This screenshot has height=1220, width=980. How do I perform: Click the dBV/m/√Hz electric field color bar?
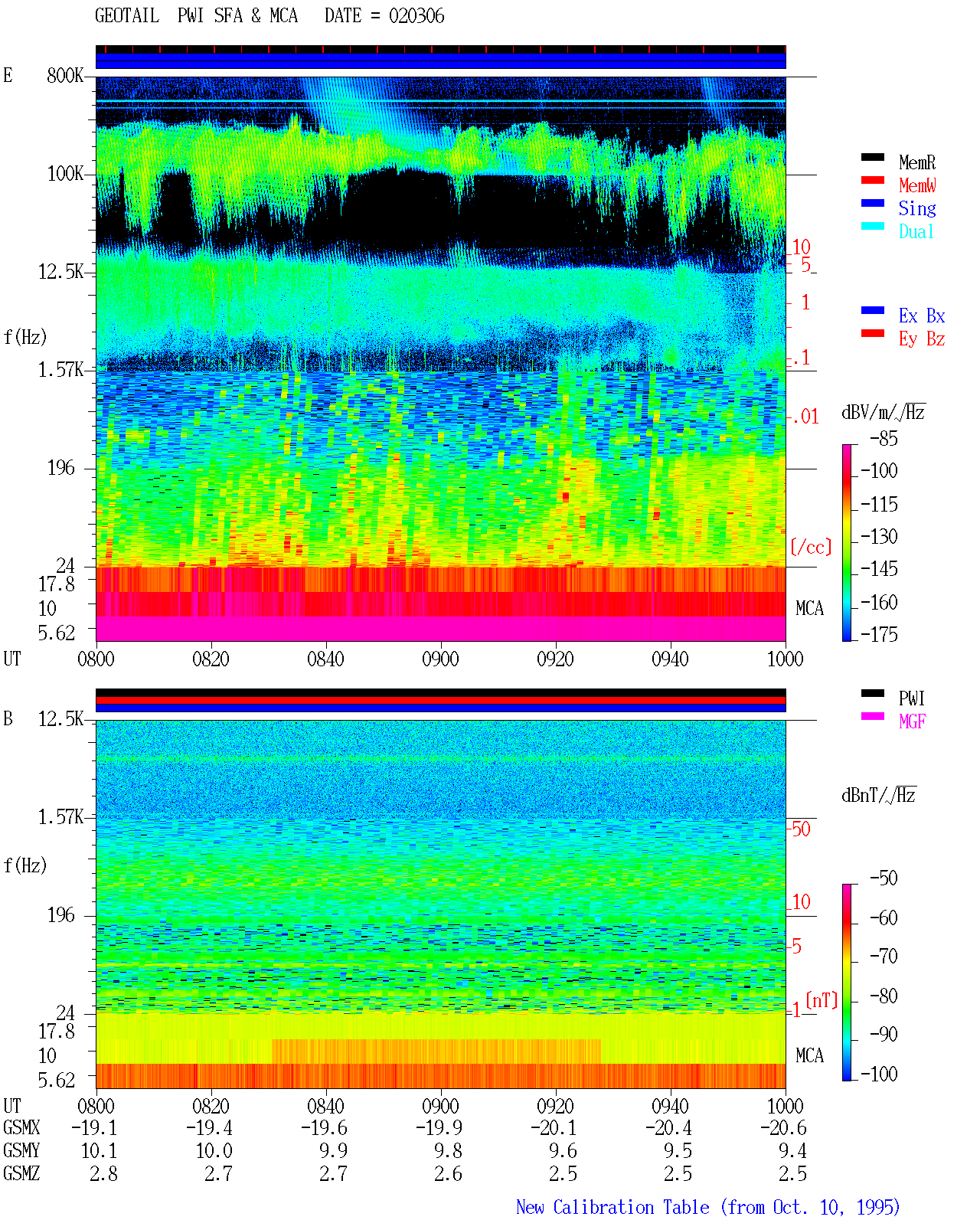tap(847, 543)
